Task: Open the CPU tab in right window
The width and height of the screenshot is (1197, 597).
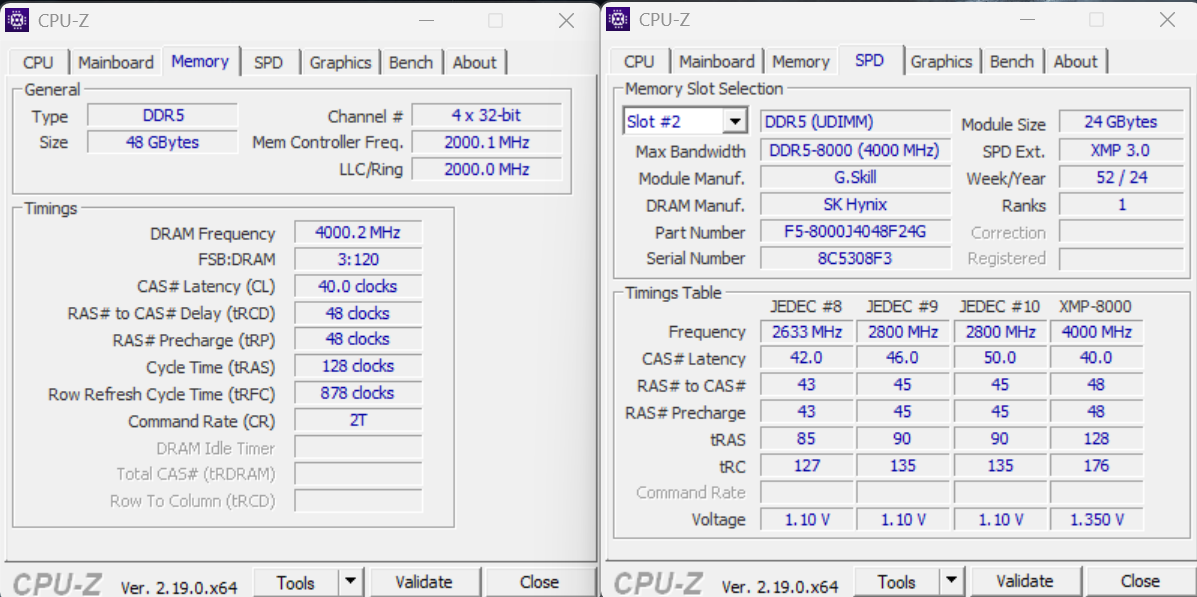Action: [x=639, y=62]
